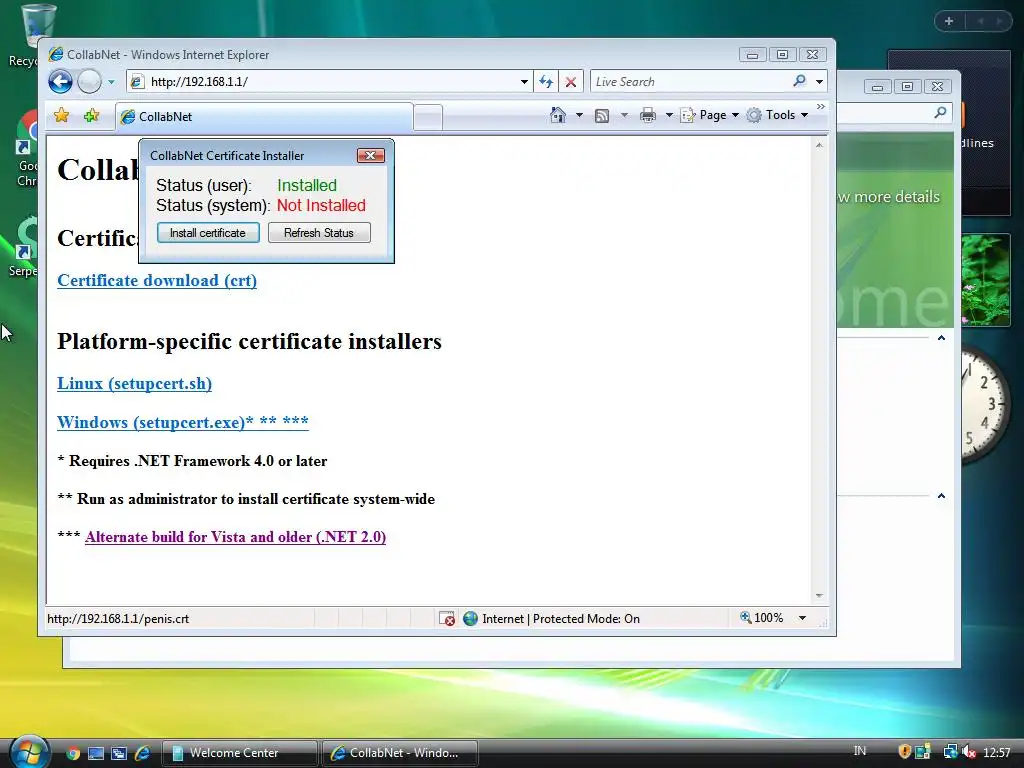Viewport: 1024px width, 768px height.
Task: Expand the Feeds dropdown arrow
Action: coord(624,115)
